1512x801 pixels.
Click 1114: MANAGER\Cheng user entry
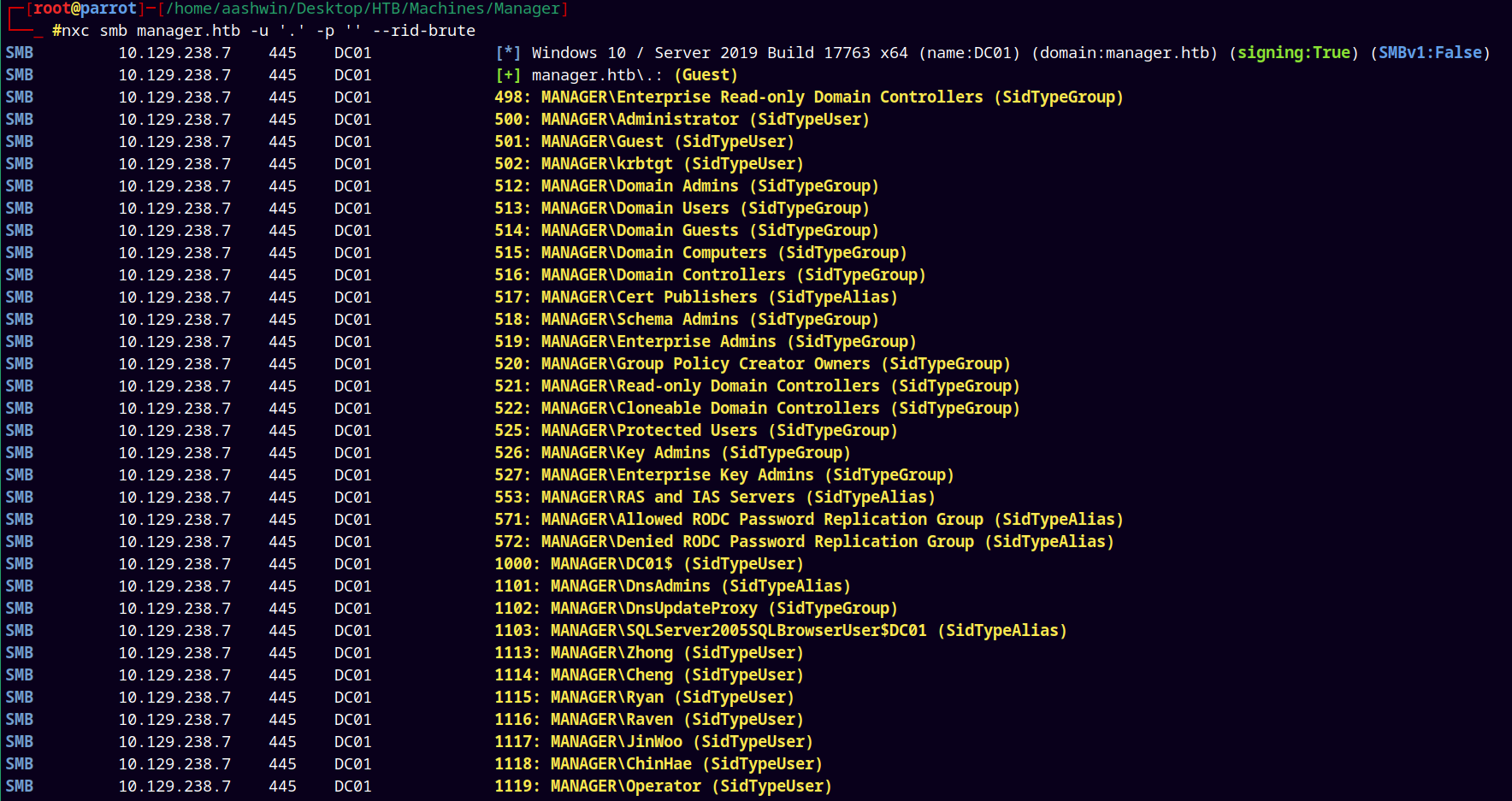pos(649,675)
